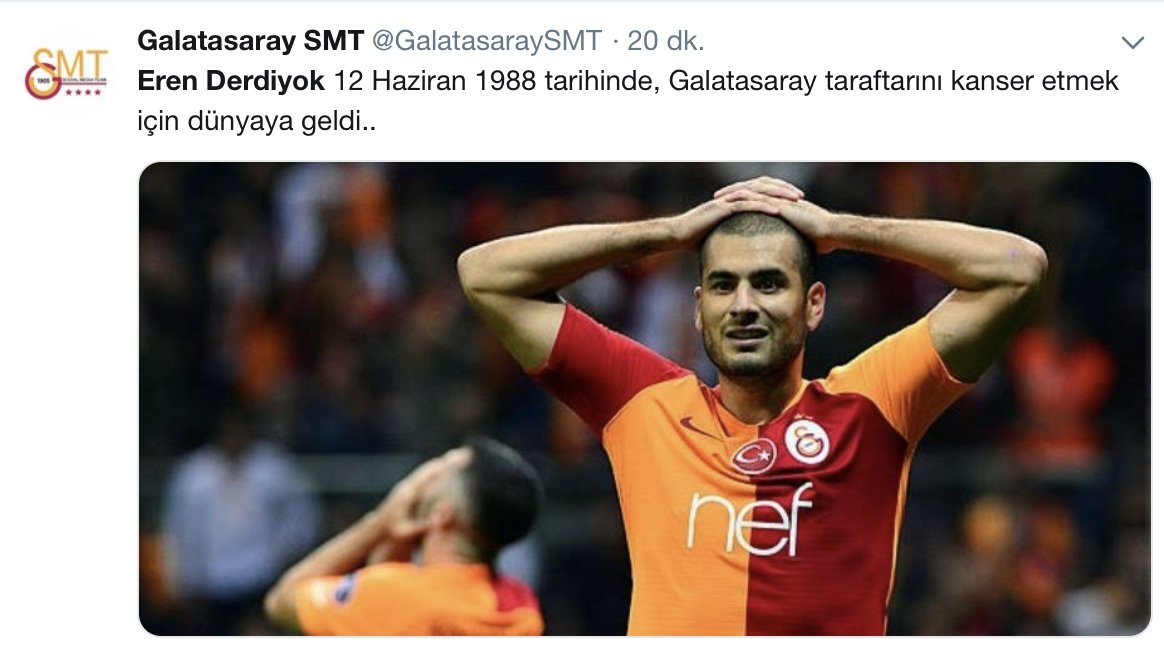Expand the tweet options chevron
This screenshot has width=1164, height=660.
tap(1132, 42)
